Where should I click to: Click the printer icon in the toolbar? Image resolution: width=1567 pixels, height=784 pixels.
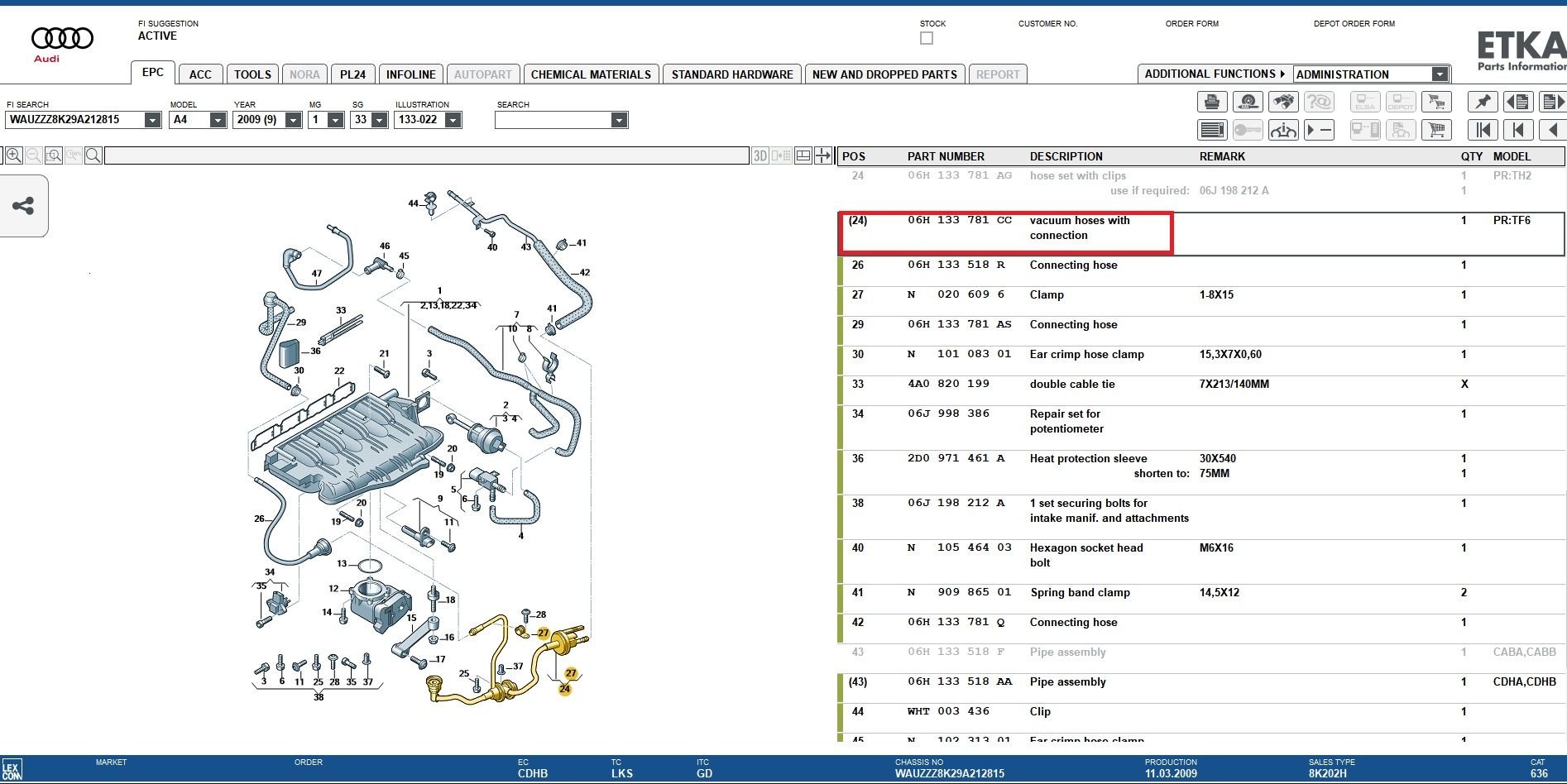1212,102
